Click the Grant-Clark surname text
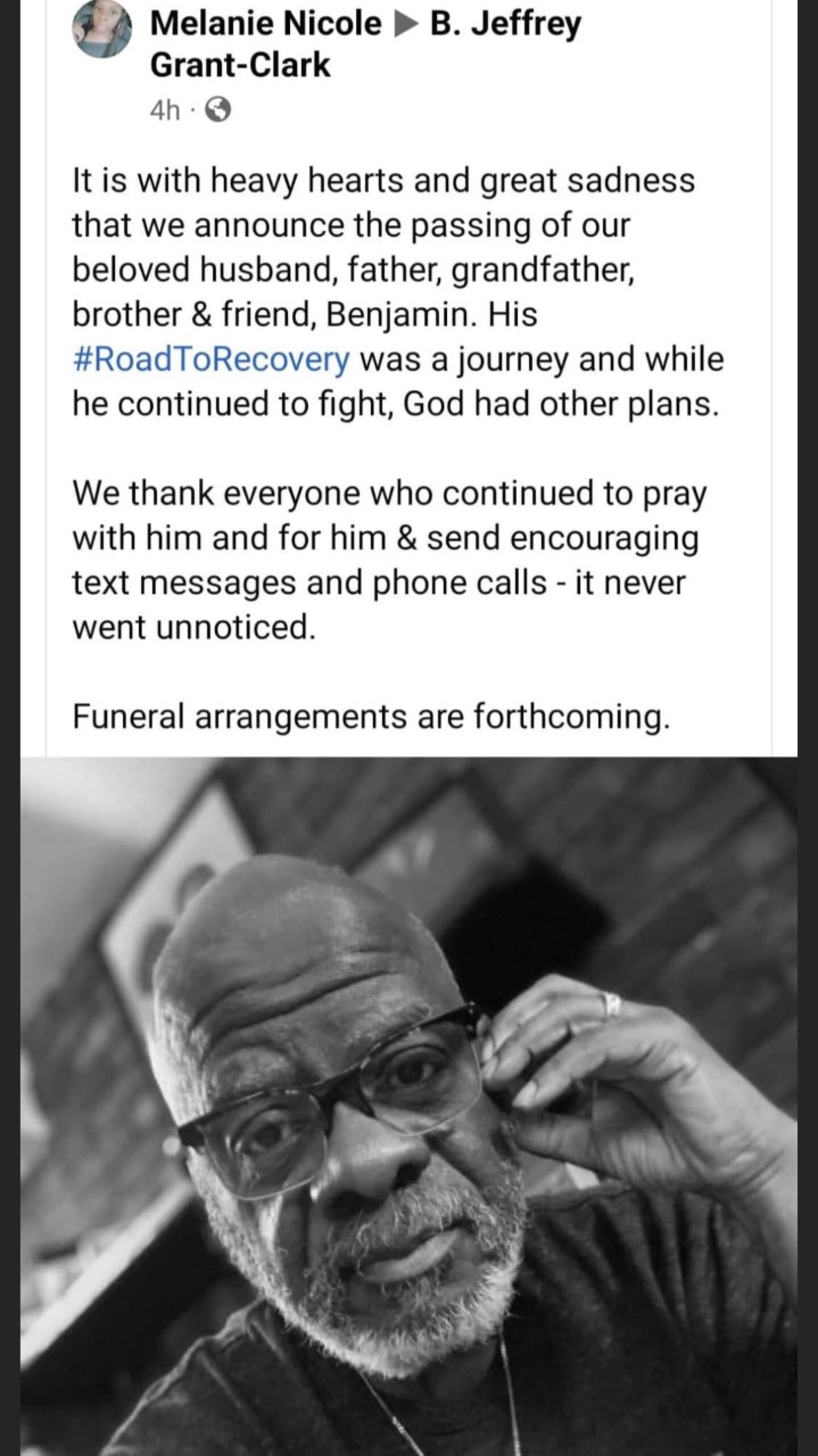Viewport: 818px width, 1456px height. (x=240, y=64)
